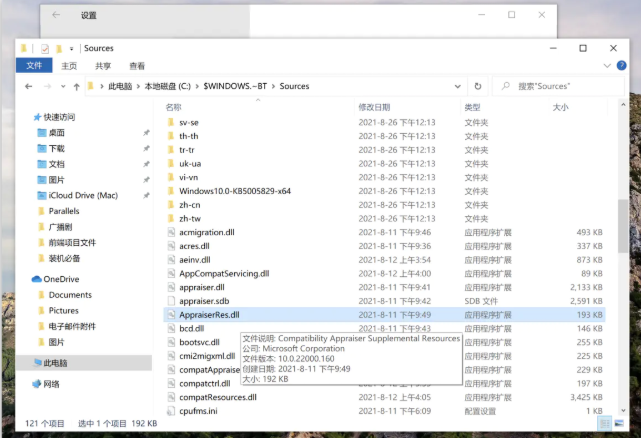Expand the ribbon with chevron

(607, 65)
